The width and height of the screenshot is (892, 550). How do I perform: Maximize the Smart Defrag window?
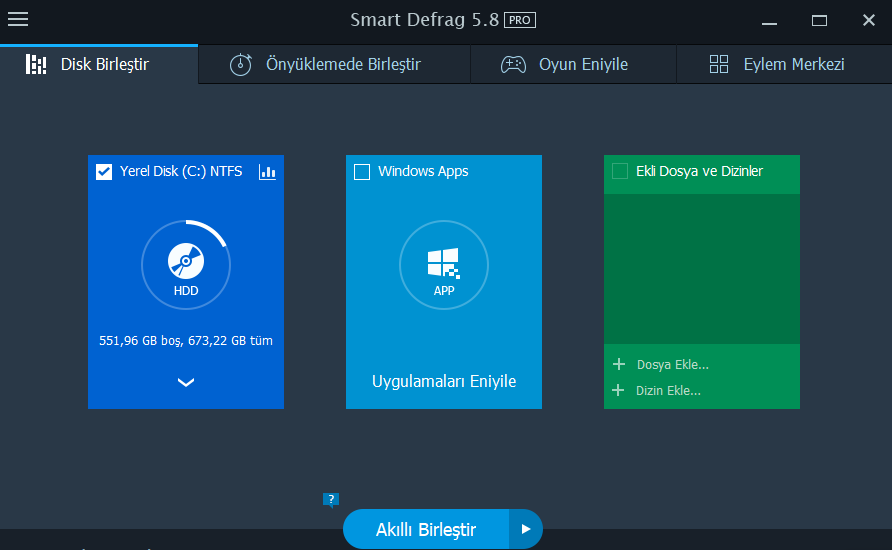point(819,21)
